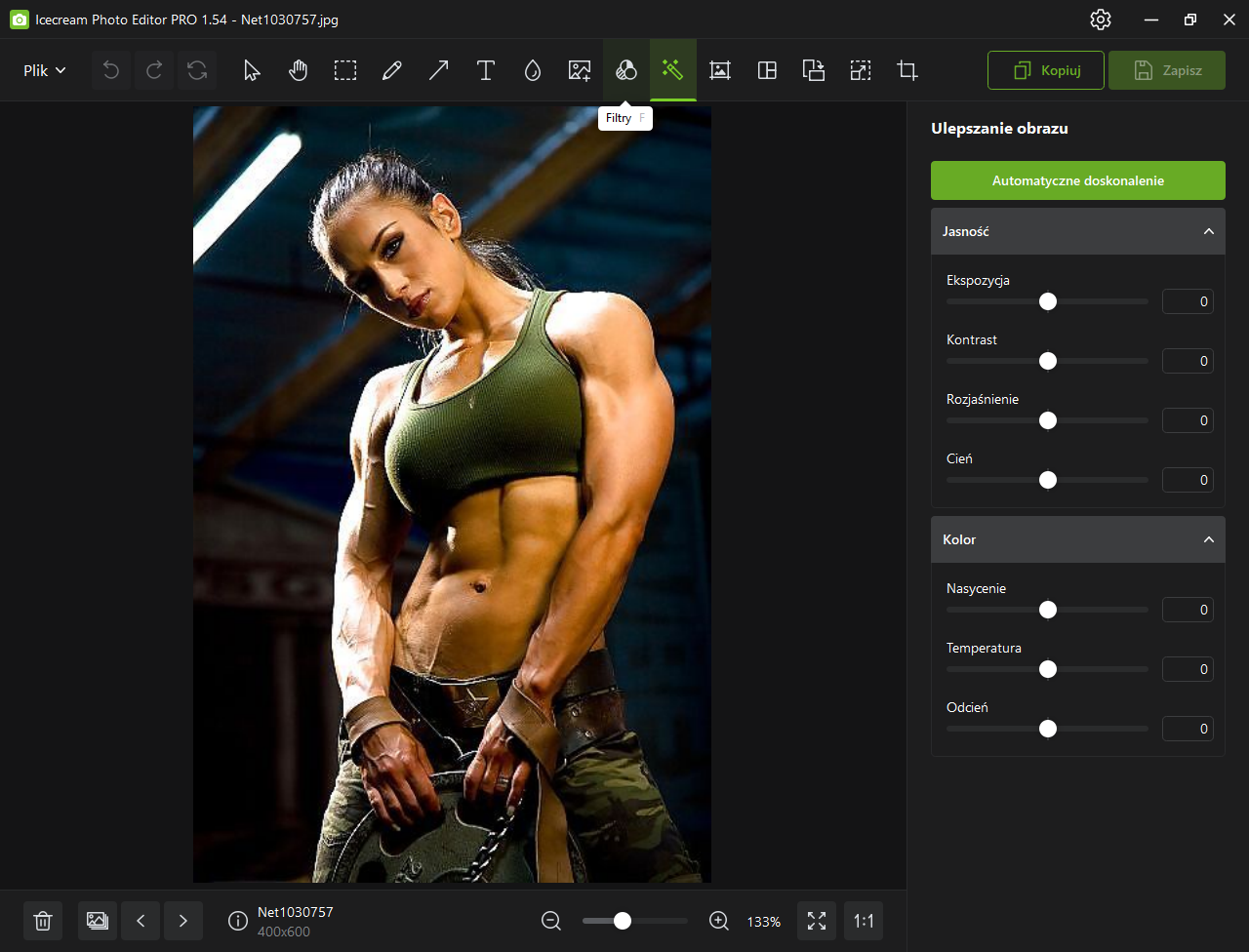Screen dimensions: 1249x952
Task: Click the Odcień slider handle
Action: 1048,729
